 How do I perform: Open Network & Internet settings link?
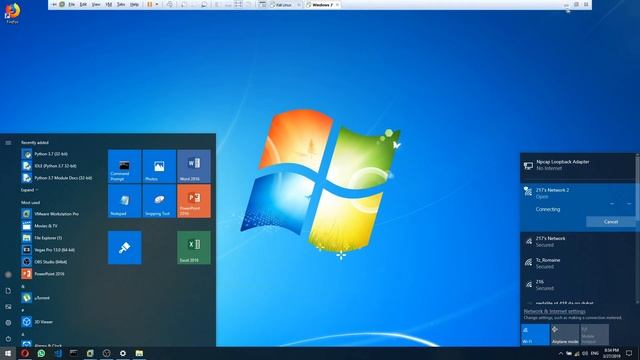[554, 311]
